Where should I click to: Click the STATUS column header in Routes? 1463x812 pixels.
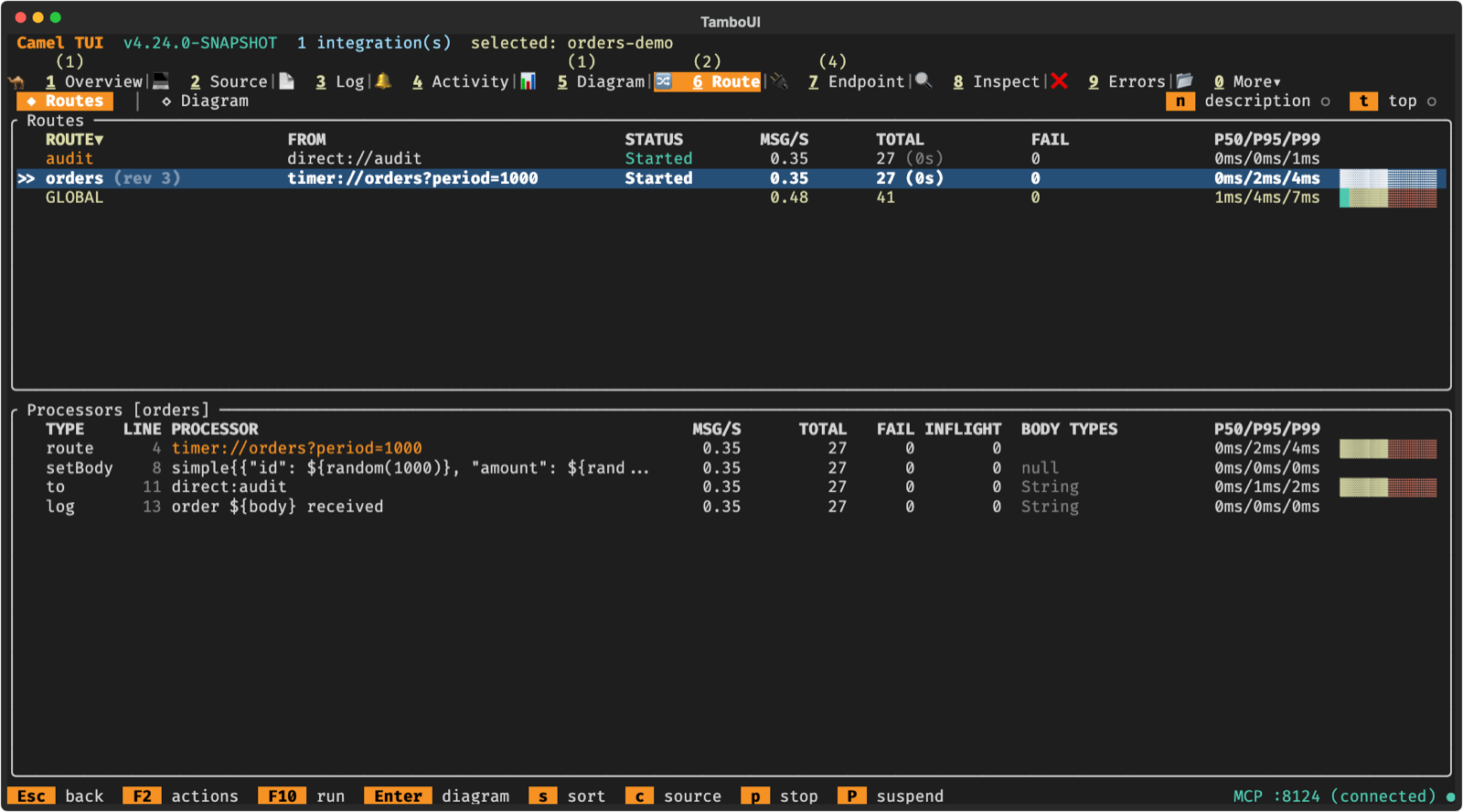(x=654, y=139)
